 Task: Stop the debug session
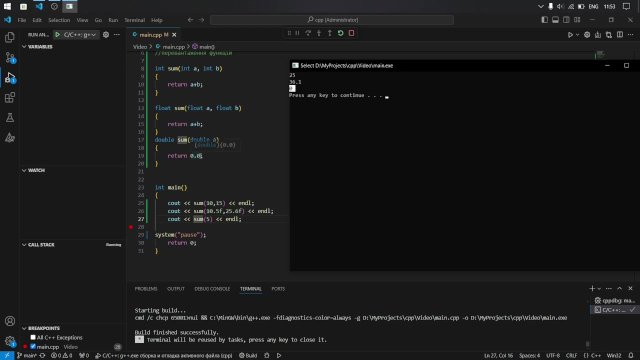(x=351, y=33)
